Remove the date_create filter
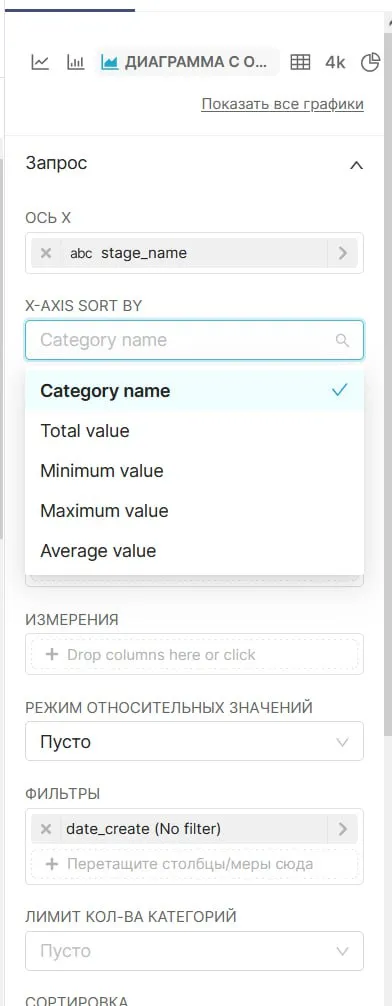 point(46,829)
